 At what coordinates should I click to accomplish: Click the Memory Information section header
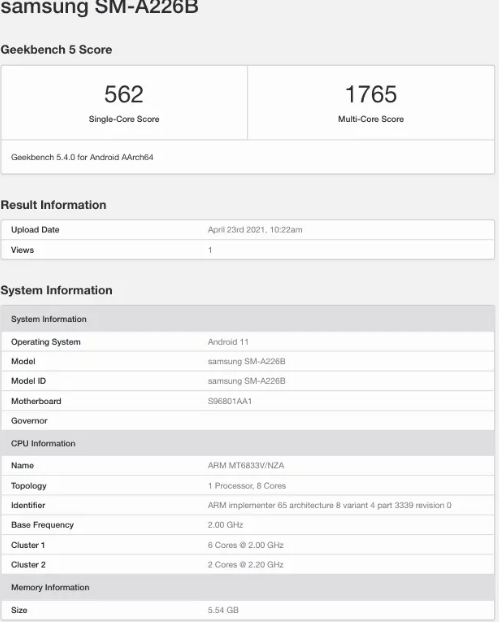coord(248,587)
